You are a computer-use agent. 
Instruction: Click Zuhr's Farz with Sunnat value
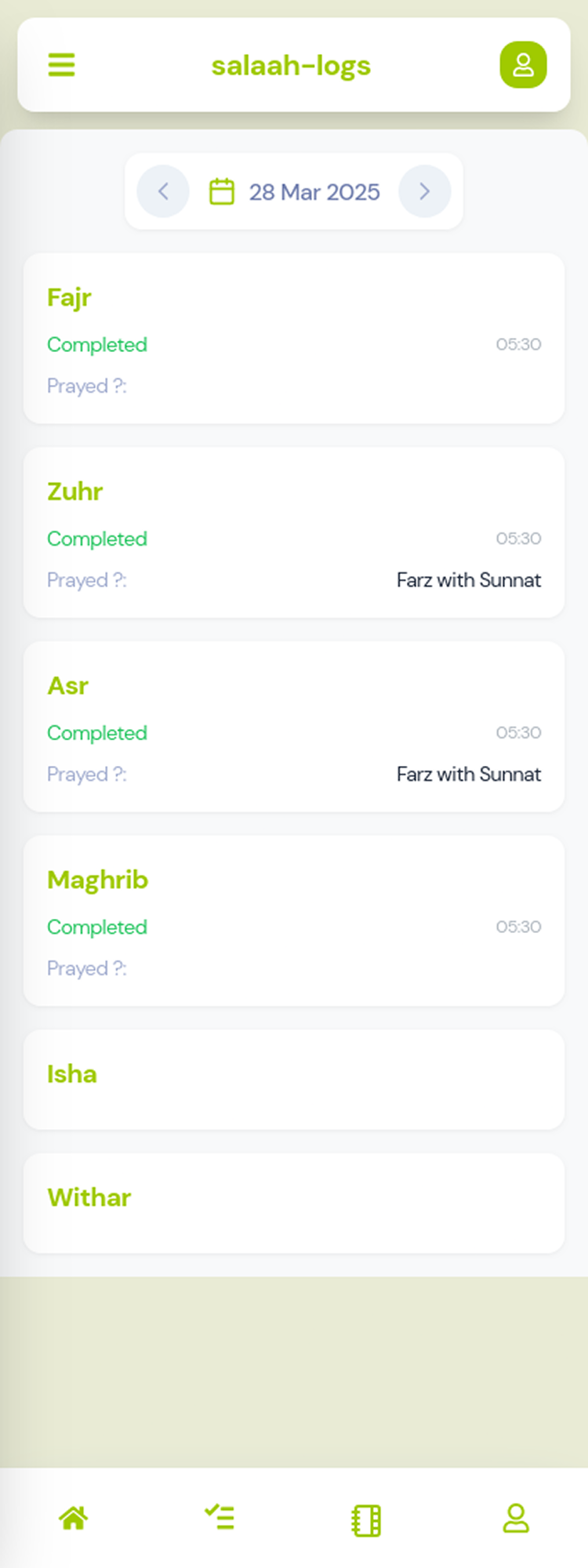coord(468,580)
